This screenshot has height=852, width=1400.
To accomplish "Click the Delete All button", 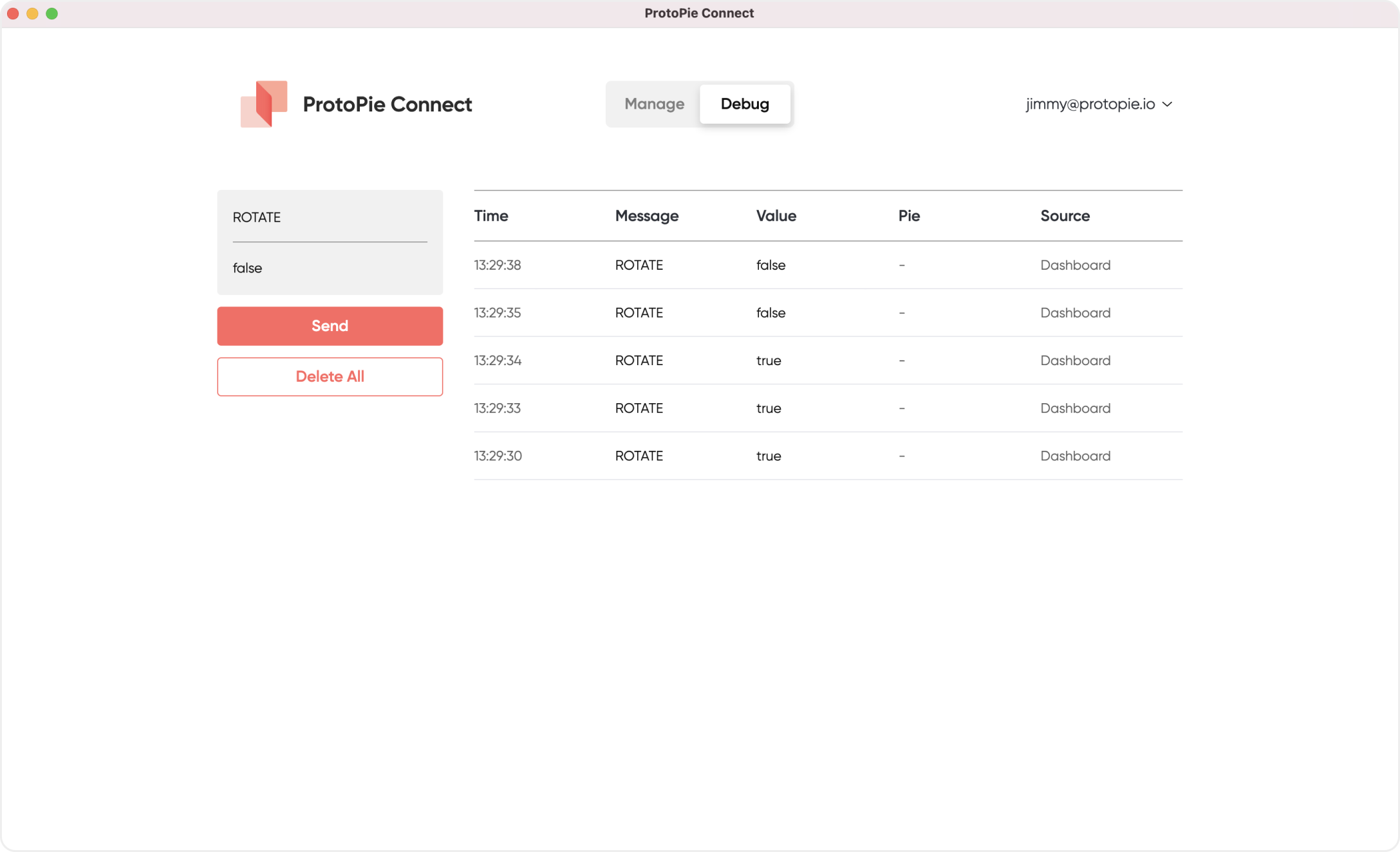I will pyautogui.click(x=330, y=377).
